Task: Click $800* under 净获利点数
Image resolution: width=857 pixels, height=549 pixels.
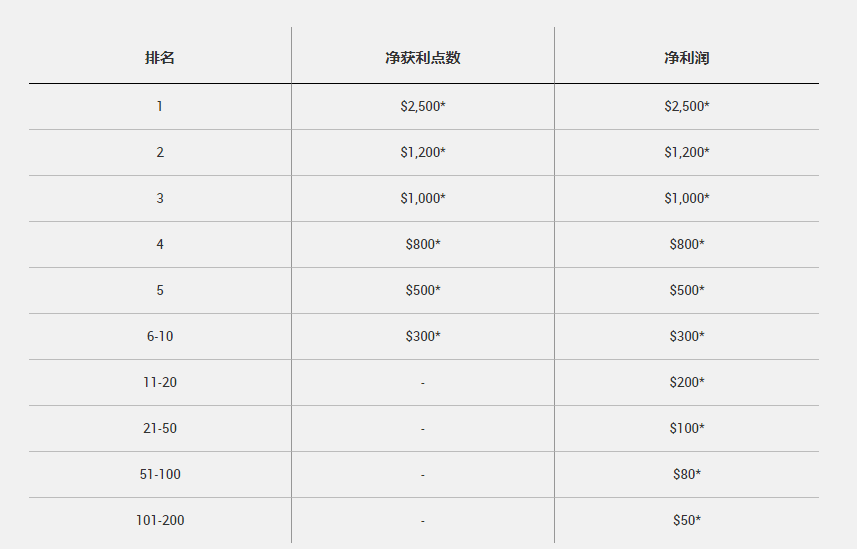Action: tap(422, 244)
